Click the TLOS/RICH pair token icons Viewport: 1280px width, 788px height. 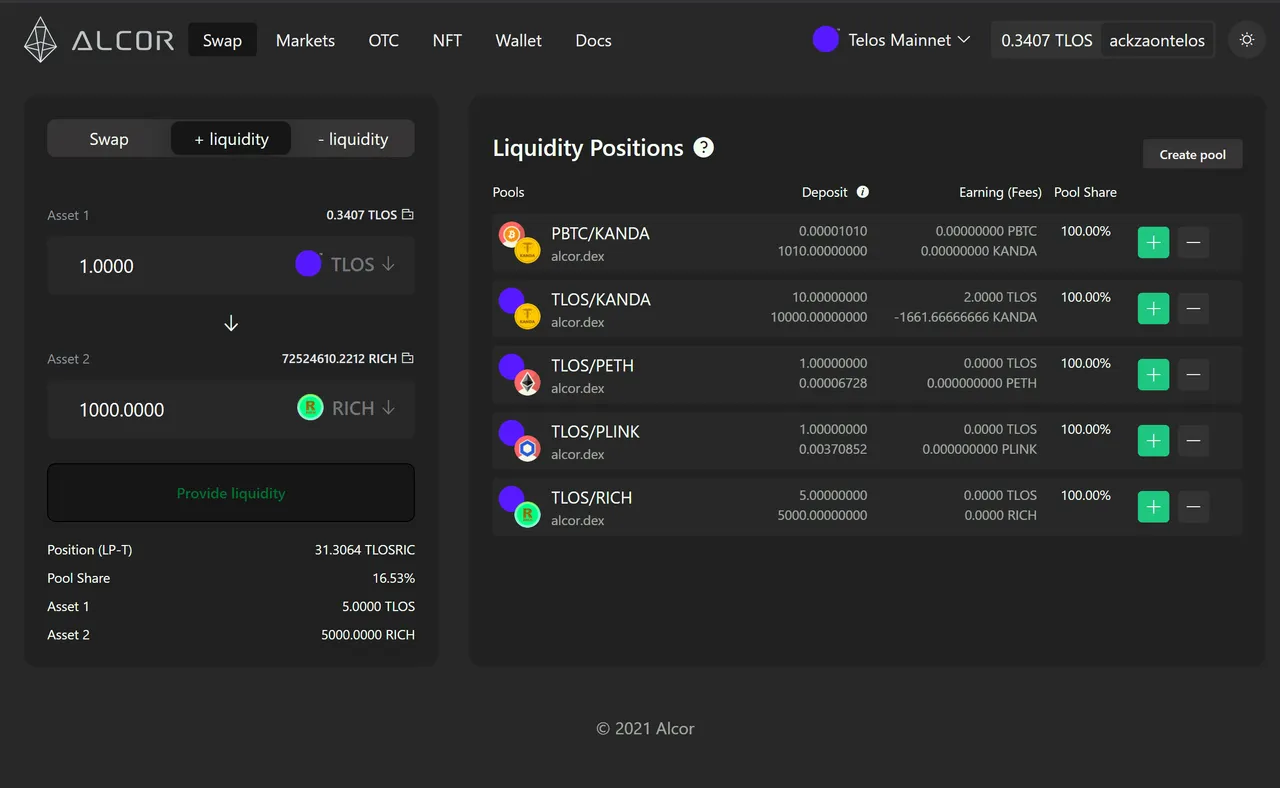point(519,507)
